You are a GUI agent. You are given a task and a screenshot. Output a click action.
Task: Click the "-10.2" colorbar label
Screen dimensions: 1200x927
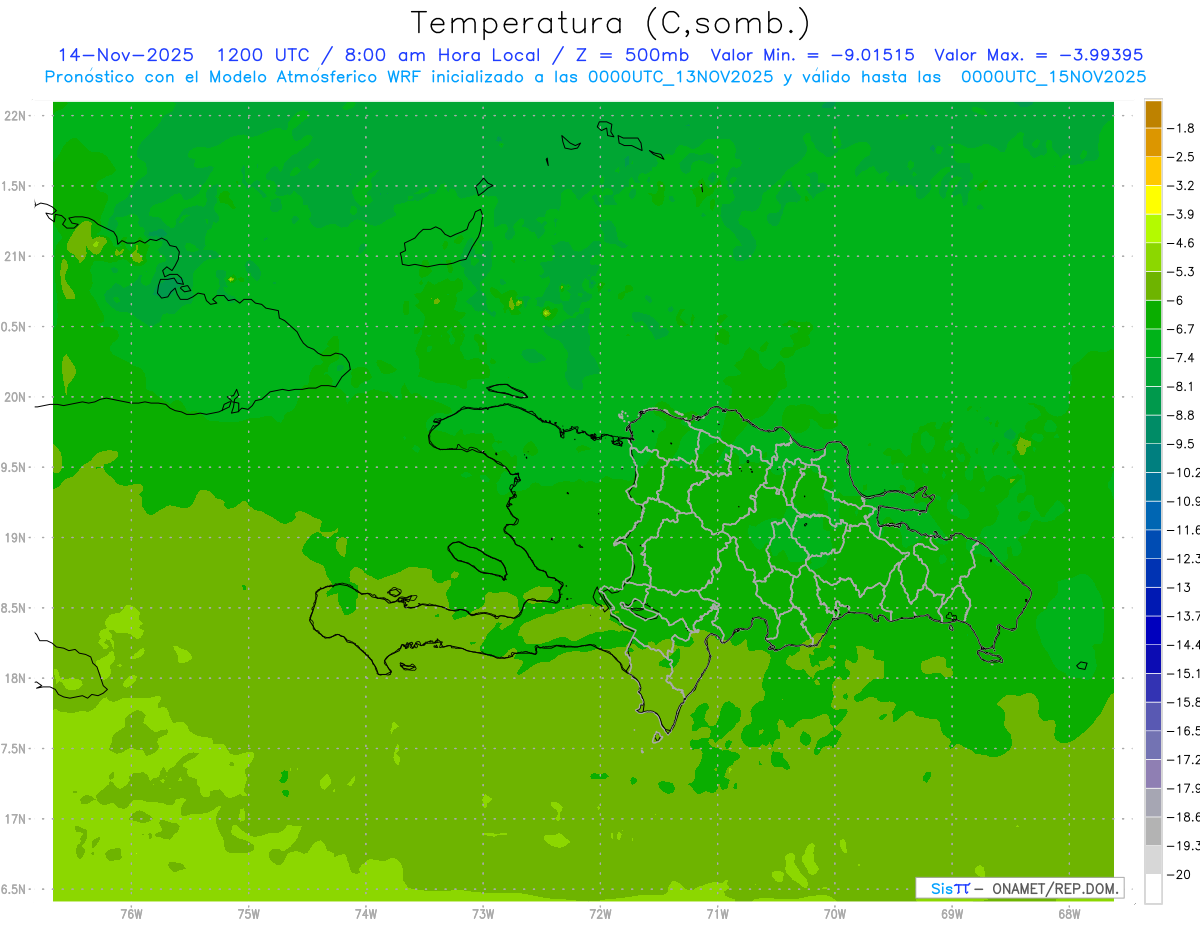point(1184,472)
